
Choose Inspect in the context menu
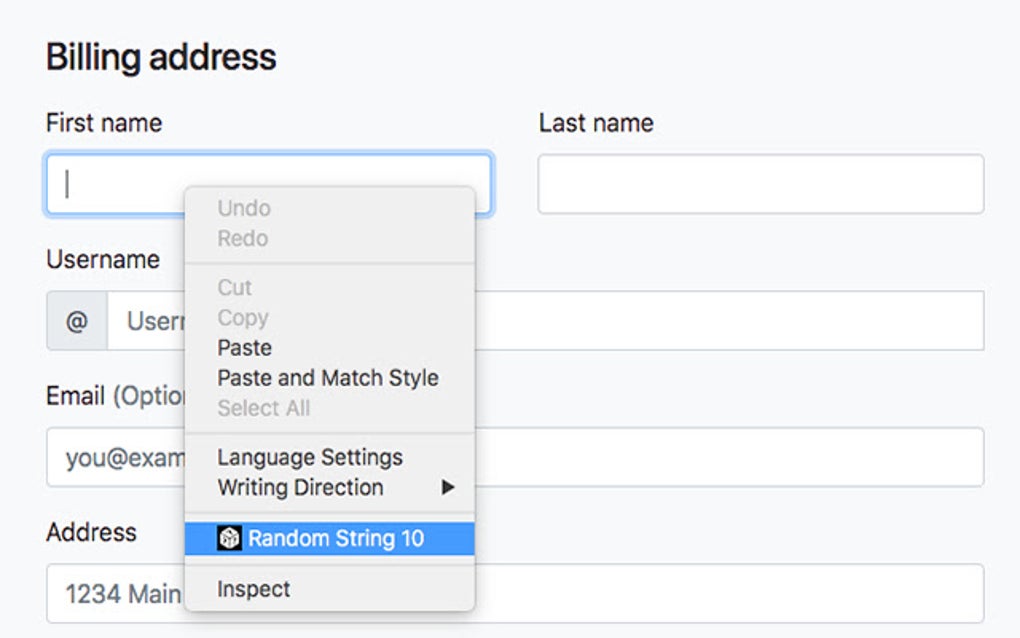click(254, 589)
